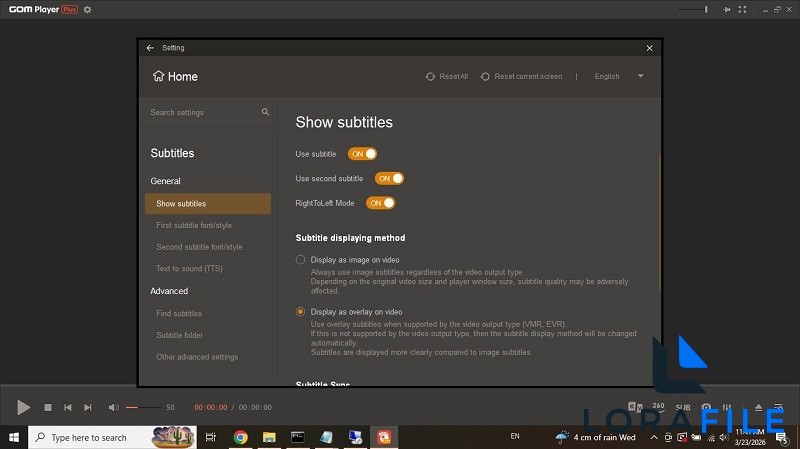Click the search magnifier icon
This screenshot has height=449, width=800.
[x=265, y=112]
